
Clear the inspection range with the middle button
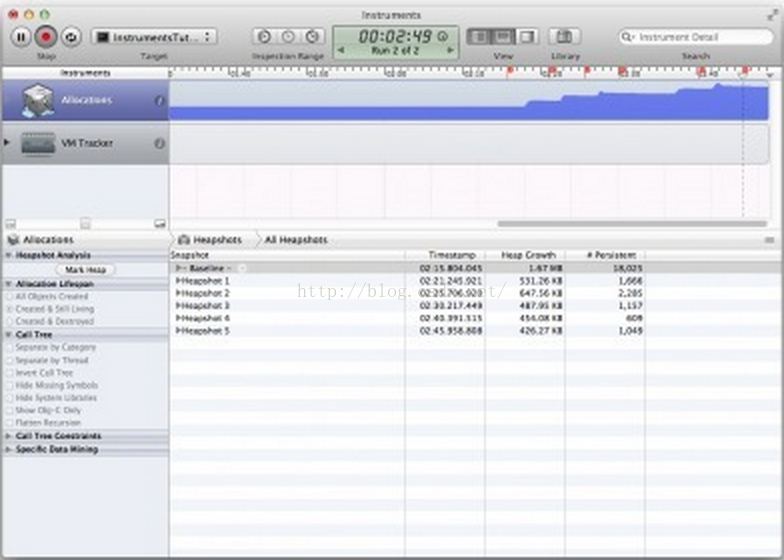pyautogui.click(x=288, y=36)
